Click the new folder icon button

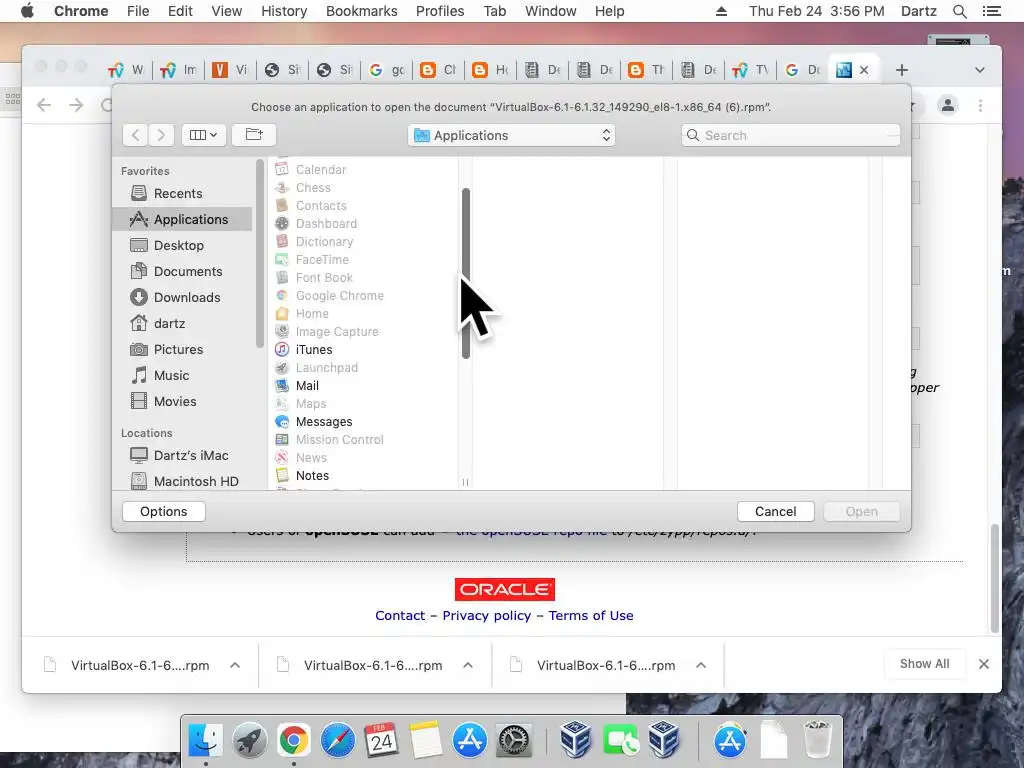point(253,135)
